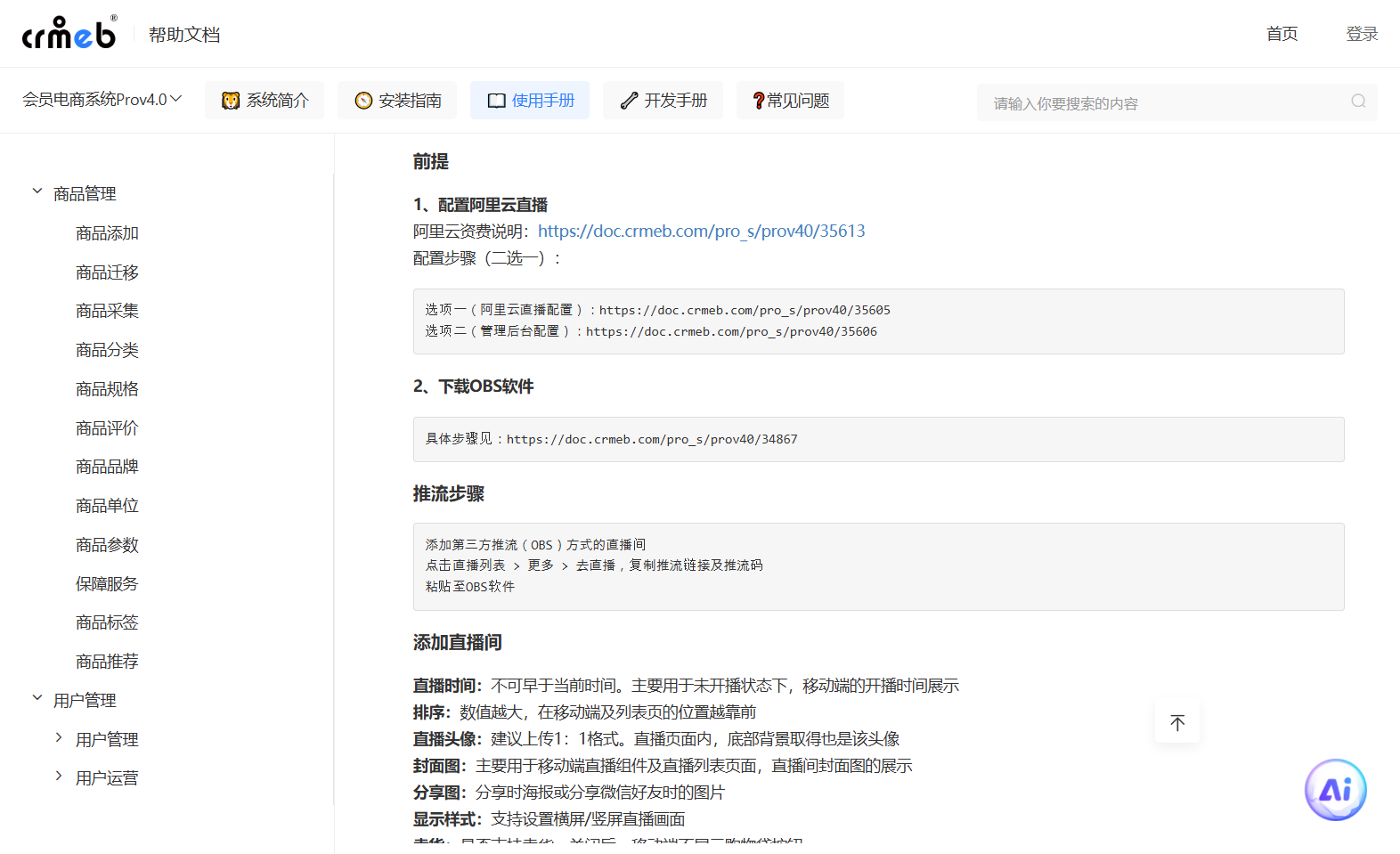This screenshot has height=854, width=1400.
Task: Collapse the 商品管理 sidebar section
Action: coord(37,191)
